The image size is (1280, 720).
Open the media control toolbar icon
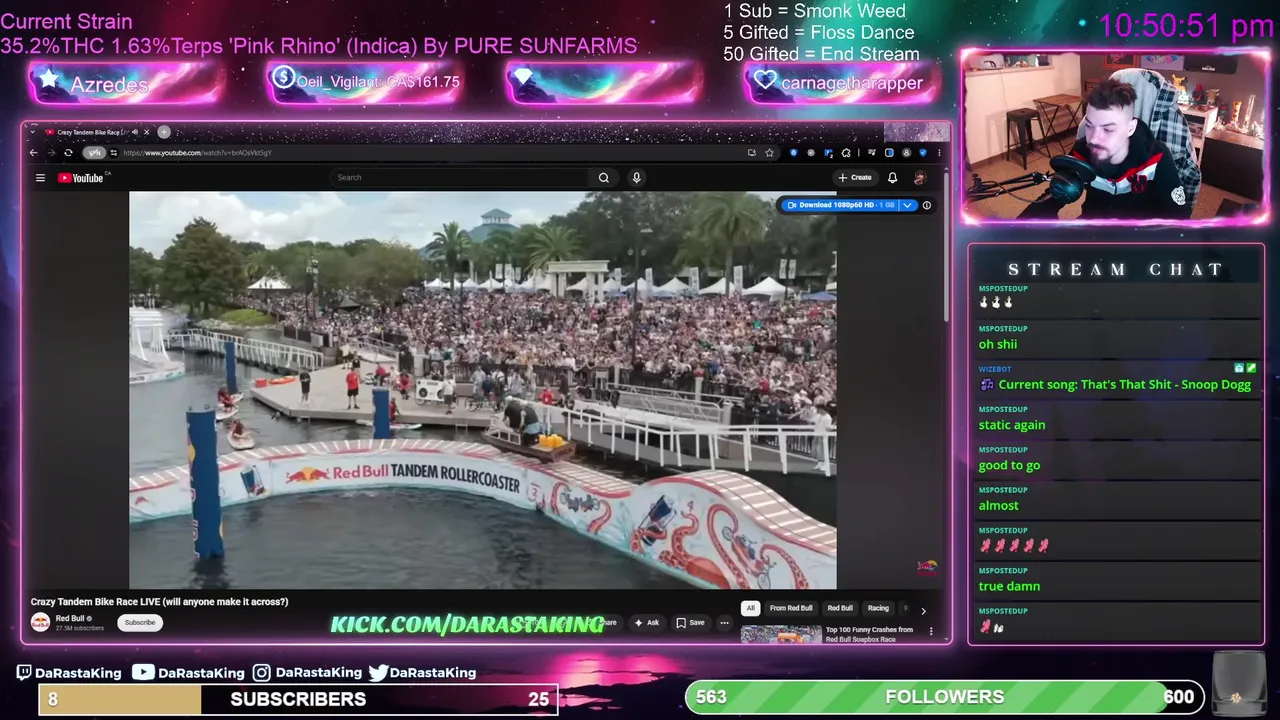click(x=871, y=152)
